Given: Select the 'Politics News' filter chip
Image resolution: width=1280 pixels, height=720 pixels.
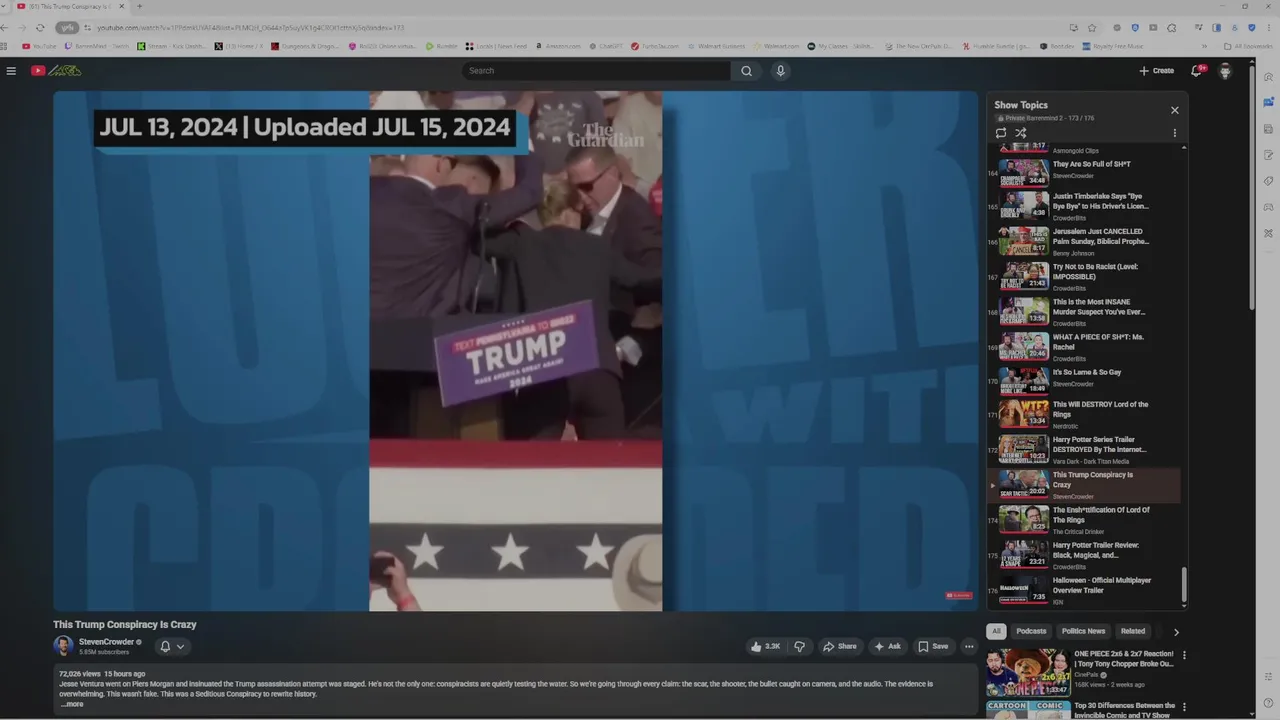Looking at the screenshot, I should 1083,631.
